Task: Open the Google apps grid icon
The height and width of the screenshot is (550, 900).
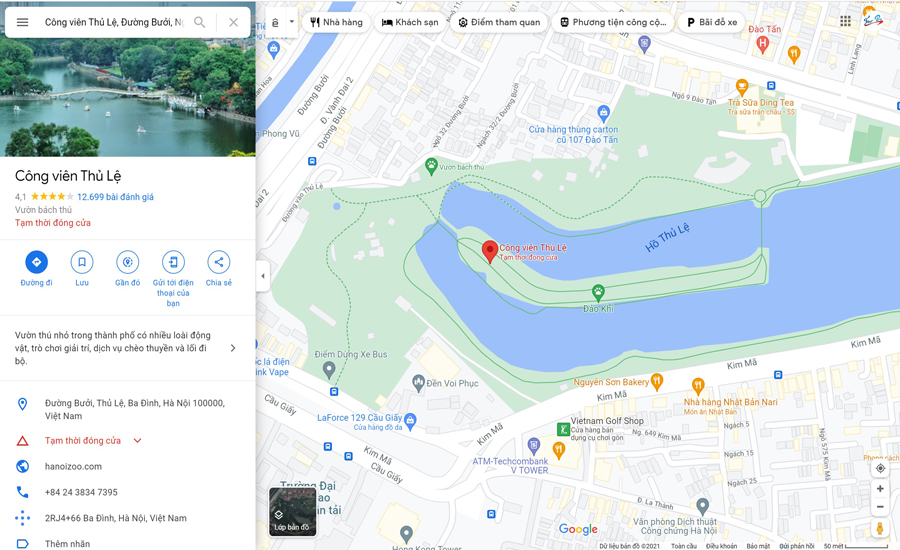Action: [x=845, y=21]
